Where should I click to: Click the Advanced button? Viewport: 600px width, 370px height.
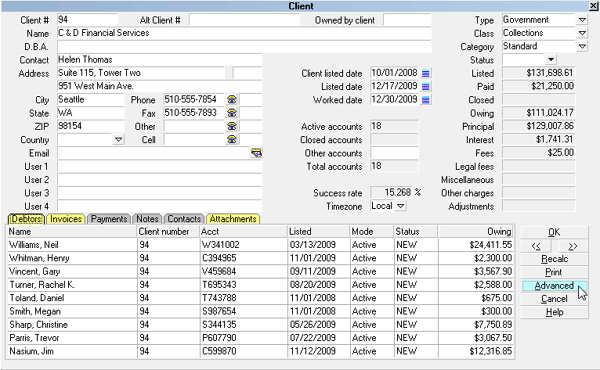pyautogui.click(x=554, y=286)
